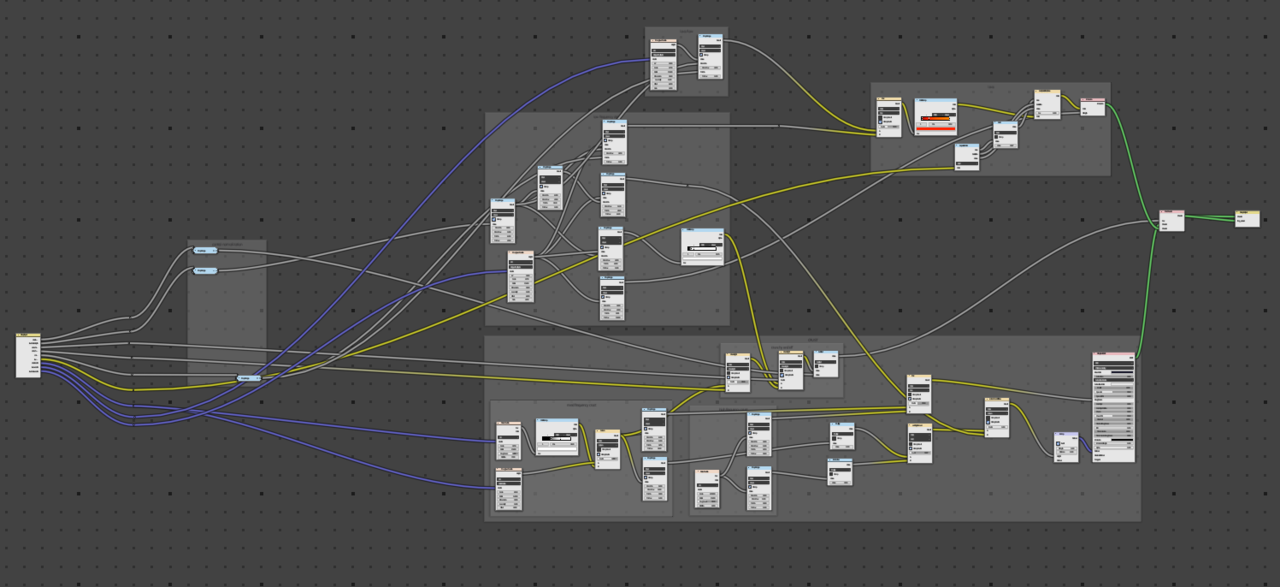Select the pink mix node where green links merge

pyautogui.click(x=1172, y=220)
